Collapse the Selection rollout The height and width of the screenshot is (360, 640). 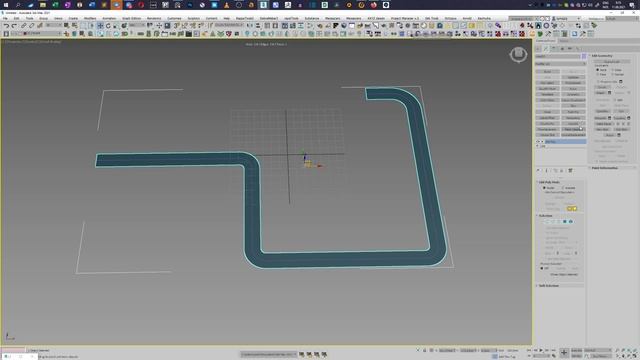click(545, 216)
